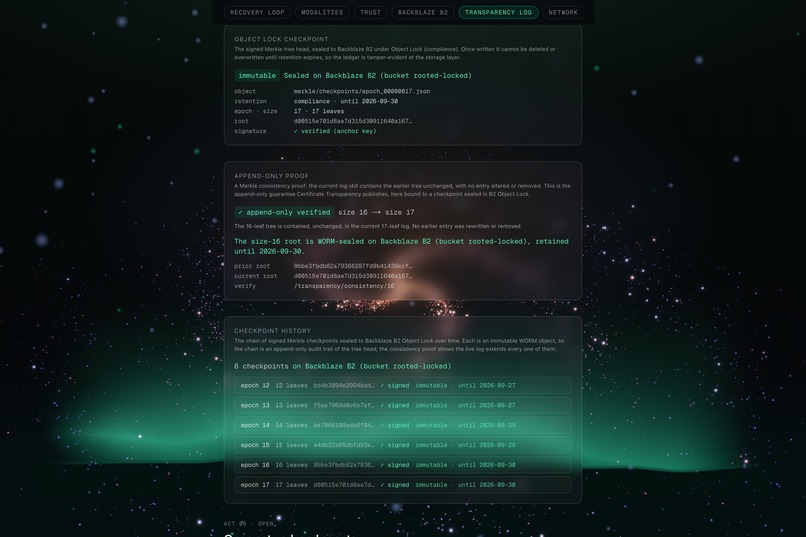Click the hash bd4b3094e2994bad in epoch 12 row

click(344, 385)
